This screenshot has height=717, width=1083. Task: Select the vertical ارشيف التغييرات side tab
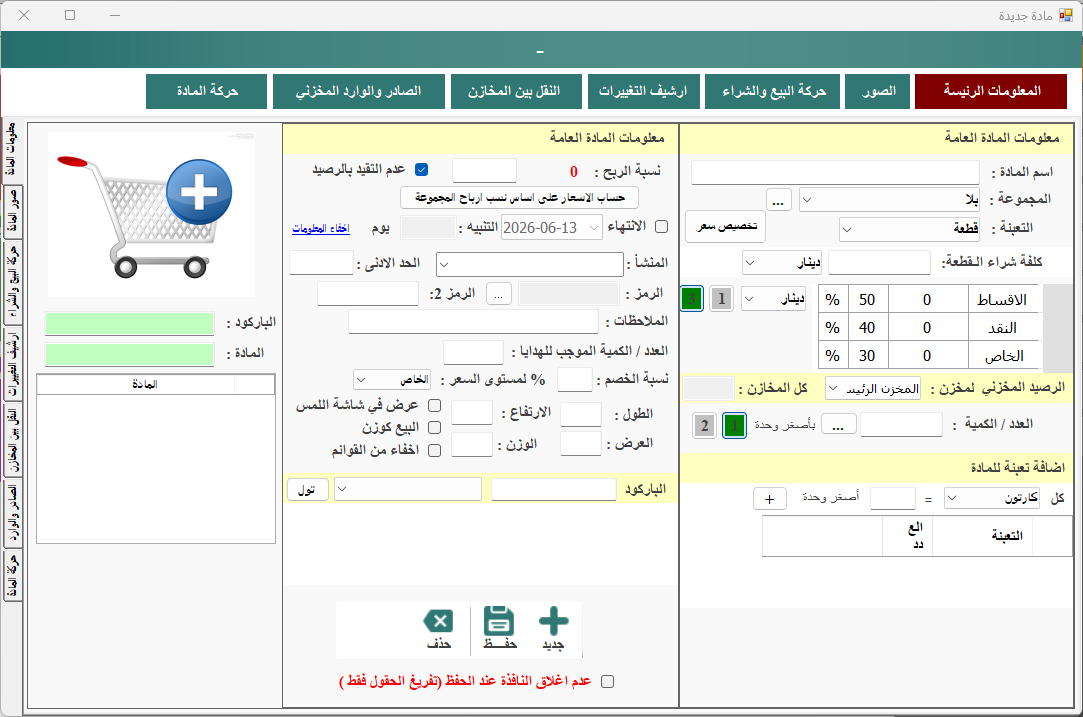(12, 364)
